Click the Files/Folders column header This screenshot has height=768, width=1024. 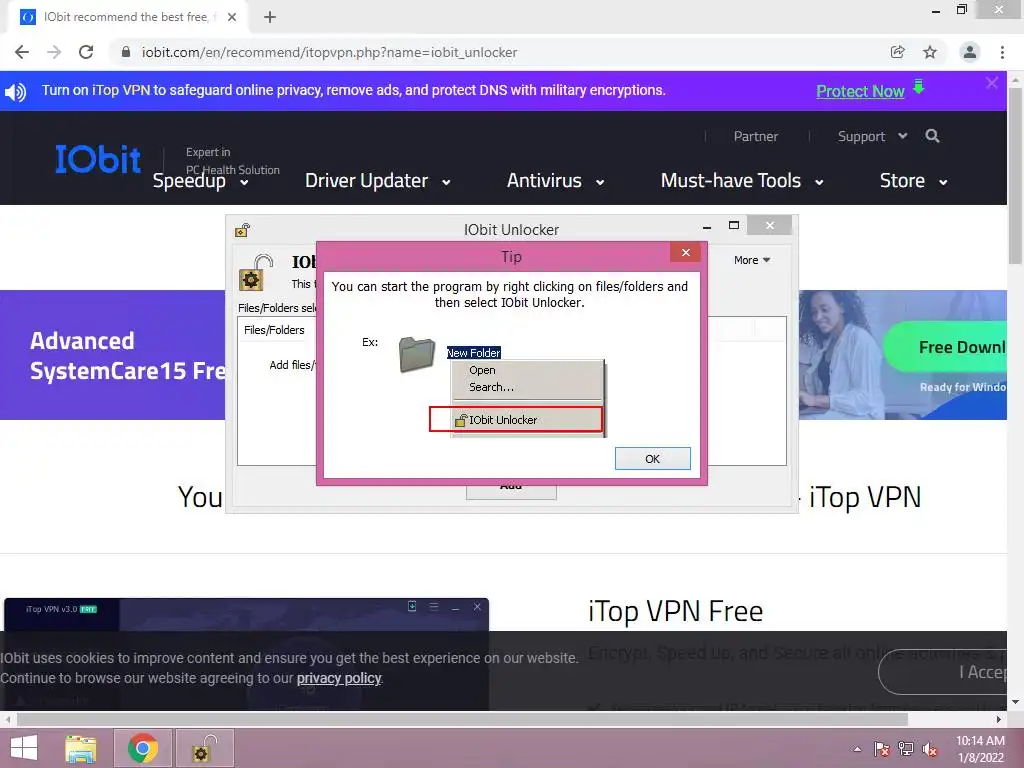pos(274,330)
